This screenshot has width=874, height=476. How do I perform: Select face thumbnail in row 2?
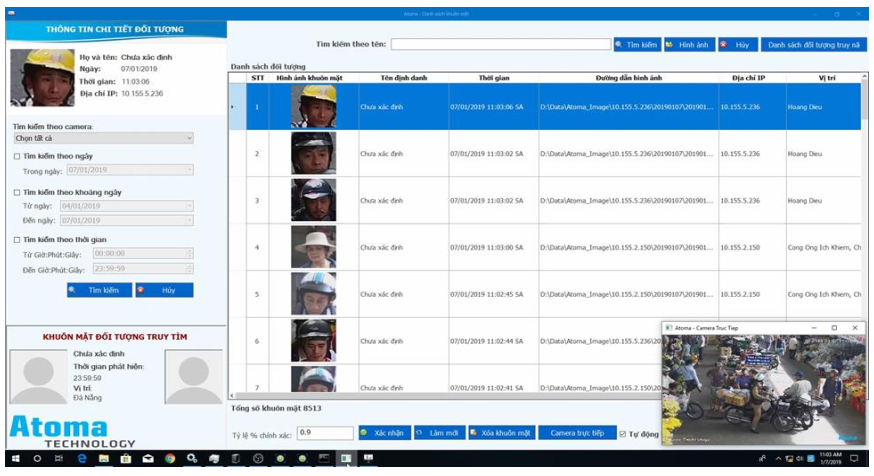[314, 153]
